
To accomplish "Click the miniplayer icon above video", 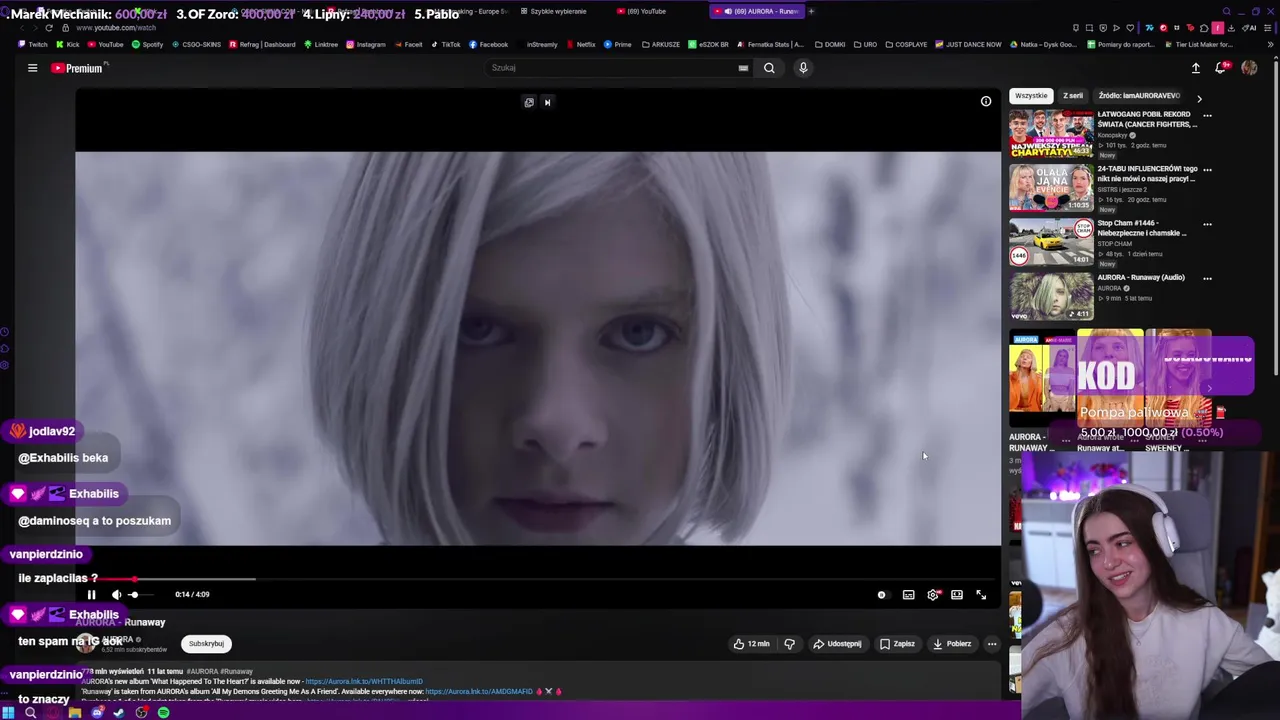I will click(x=529, y=102).
